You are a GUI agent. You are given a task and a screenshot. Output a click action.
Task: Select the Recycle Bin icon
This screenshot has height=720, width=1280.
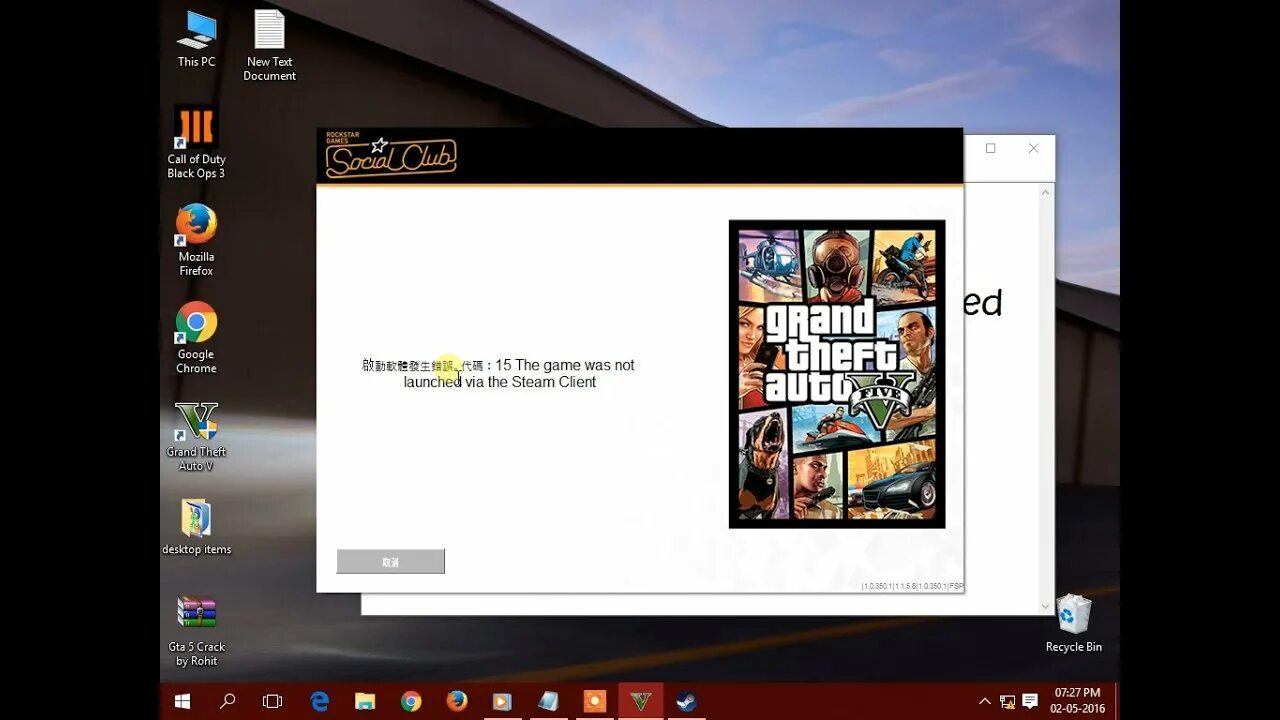coord(1074,623)
